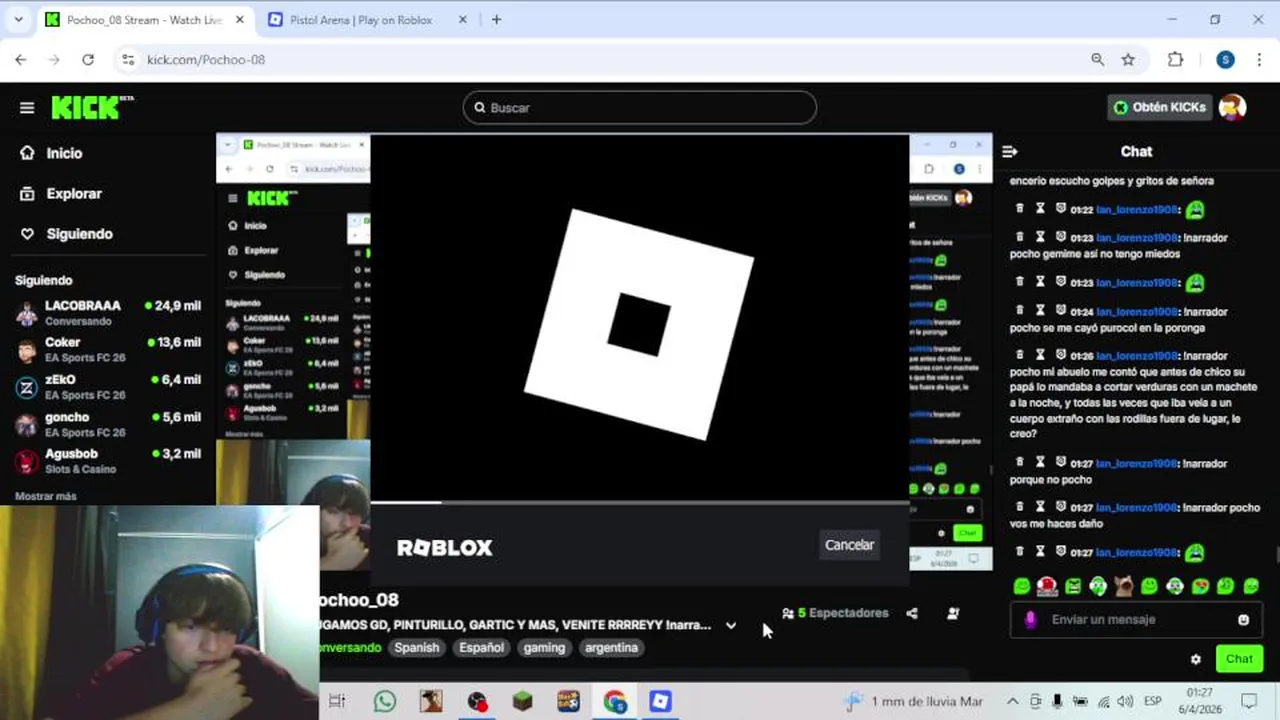
Task: Open Windows notification center icon
Action: 1249,701
